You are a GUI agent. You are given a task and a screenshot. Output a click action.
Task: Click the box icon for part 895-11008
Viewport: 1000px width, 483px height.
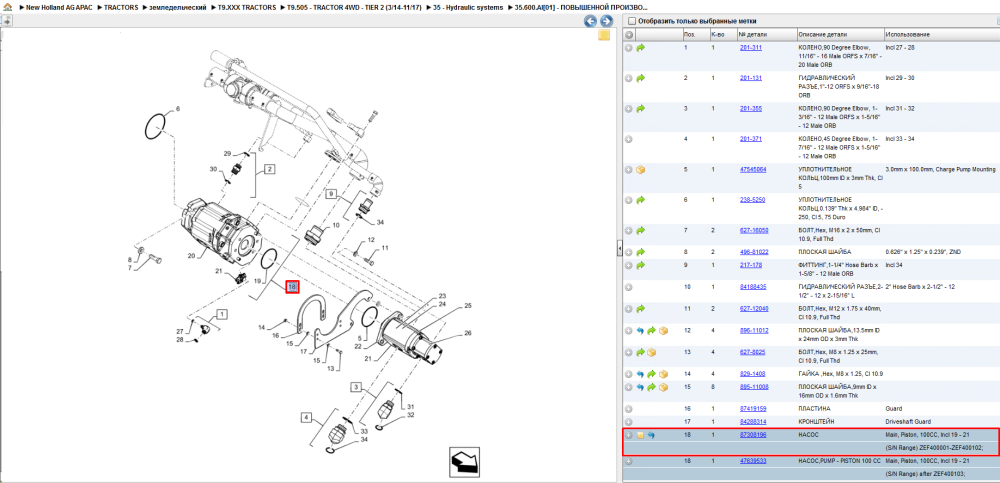point(663,387)
